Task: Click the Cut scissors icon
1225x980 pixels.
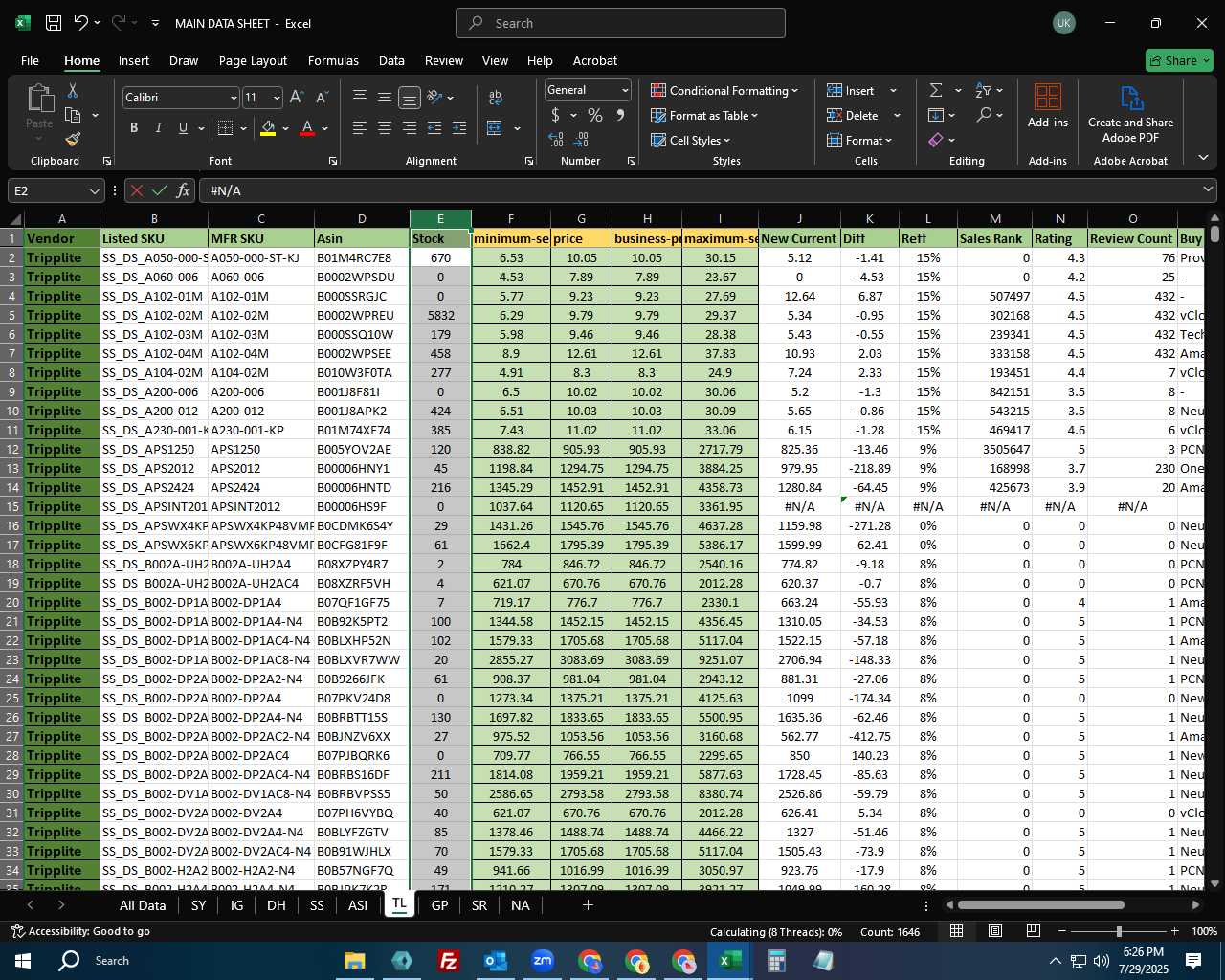Action: 73,91
